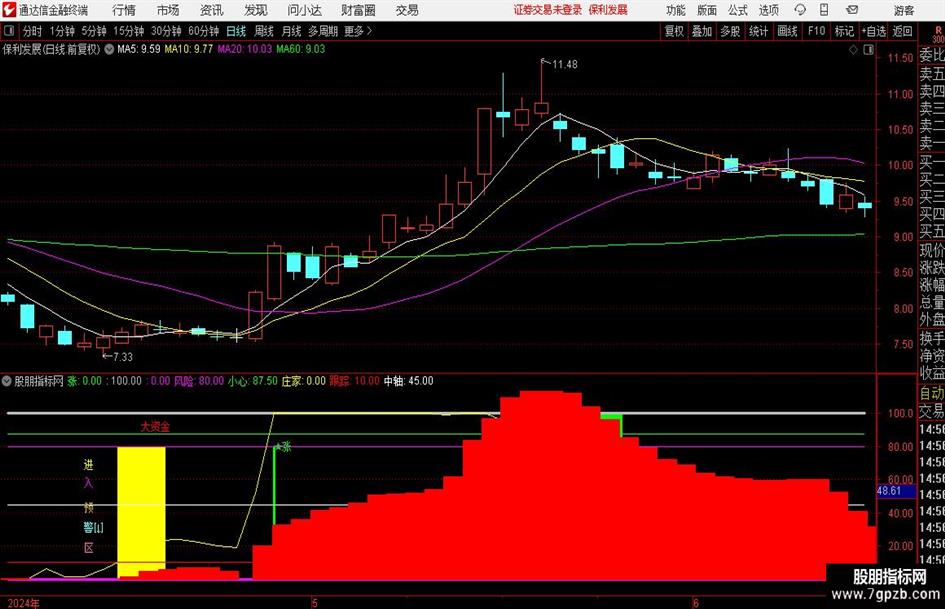The height and width of the screenshot is (609, 945).
Task: Click the 画线 drawing button
Action: [788, 31]
